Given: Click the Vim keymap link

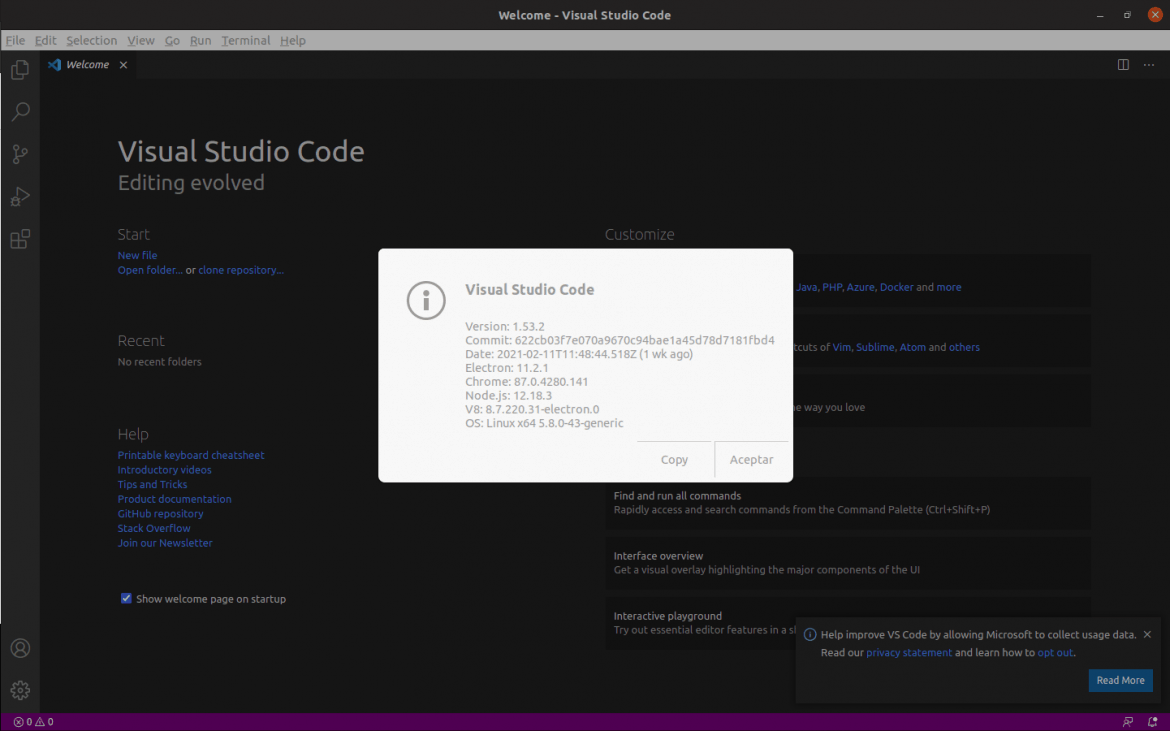Looking at the screenshot, I should coord(842,348).
